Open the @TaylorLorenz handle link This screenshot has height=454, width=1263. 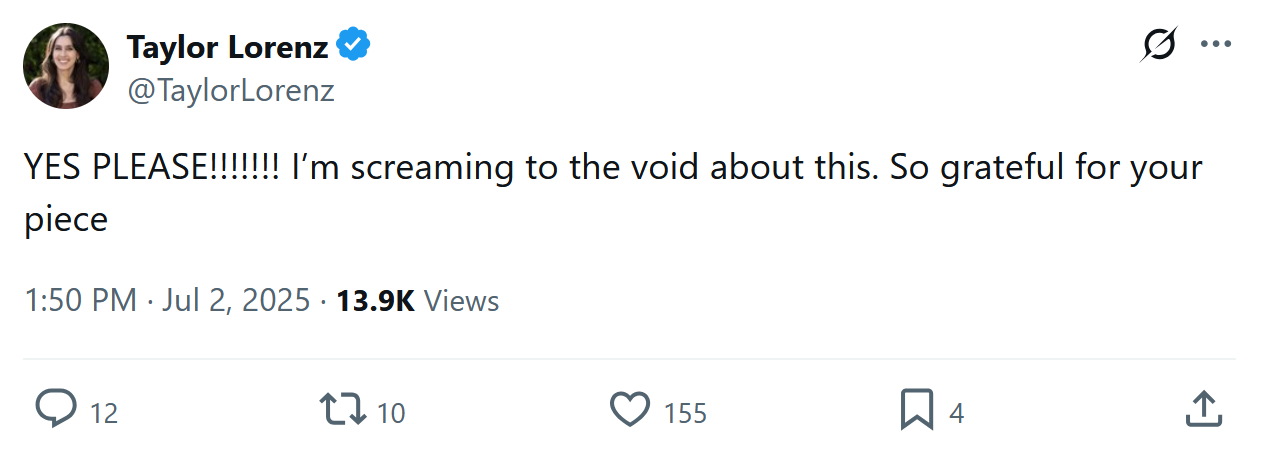(231, 91)
